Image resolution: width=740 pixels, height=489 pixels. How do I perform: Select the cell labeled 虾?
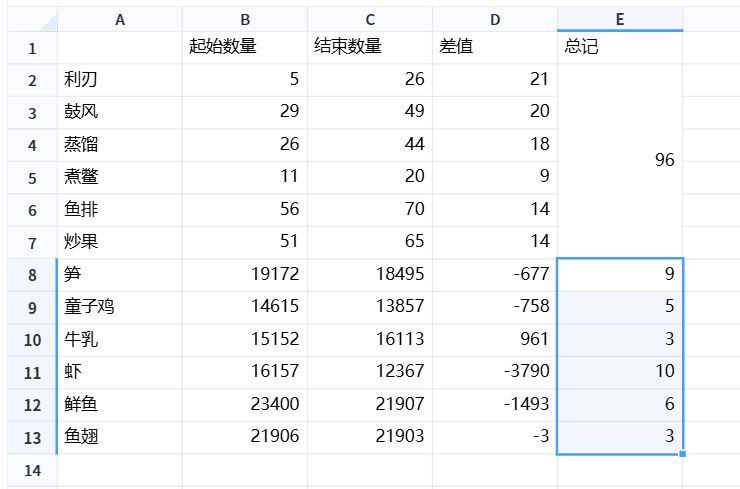[x=120, y=372]
